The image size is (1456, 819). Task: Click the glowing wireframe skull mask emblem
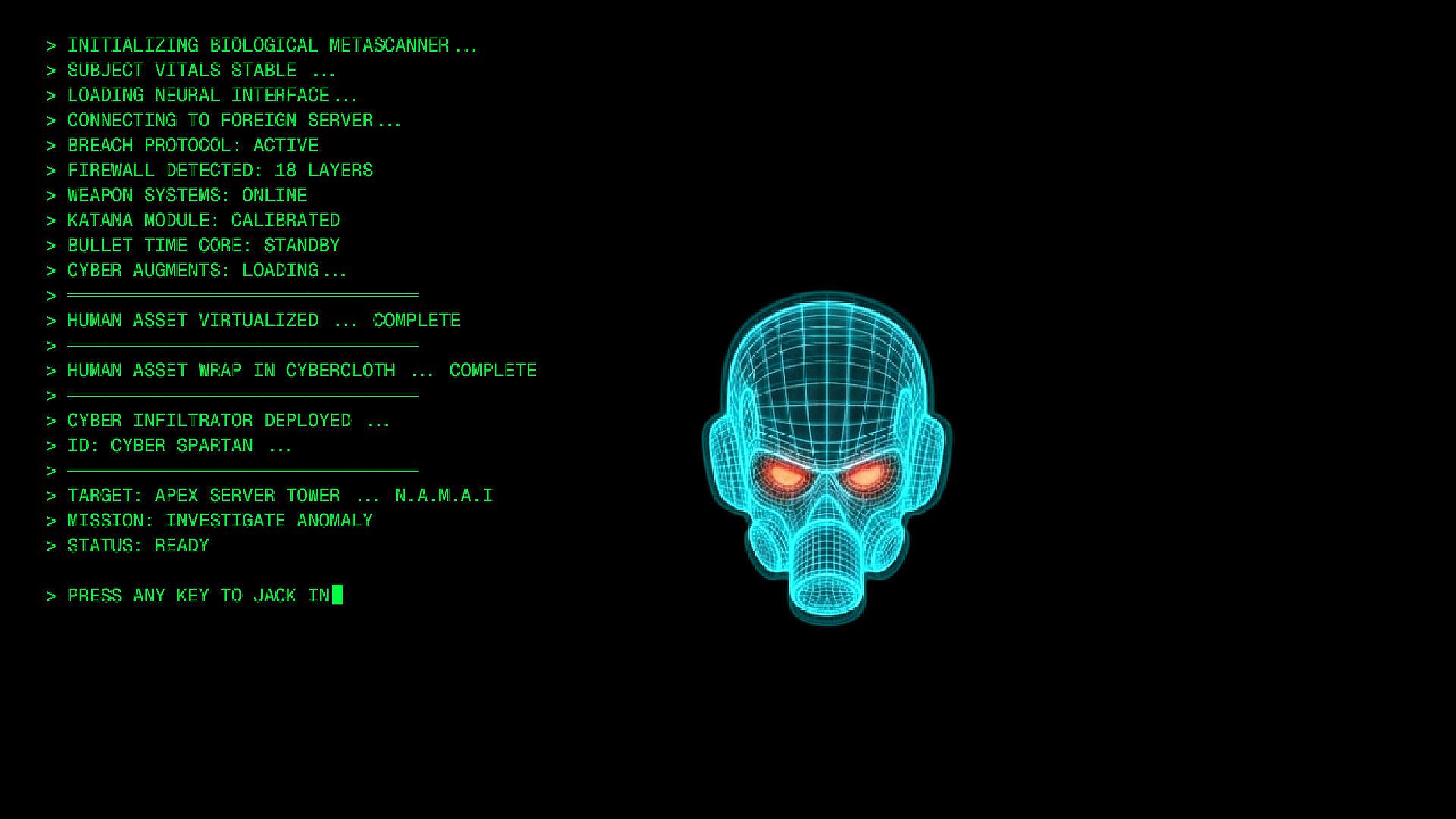coord(827,458)
